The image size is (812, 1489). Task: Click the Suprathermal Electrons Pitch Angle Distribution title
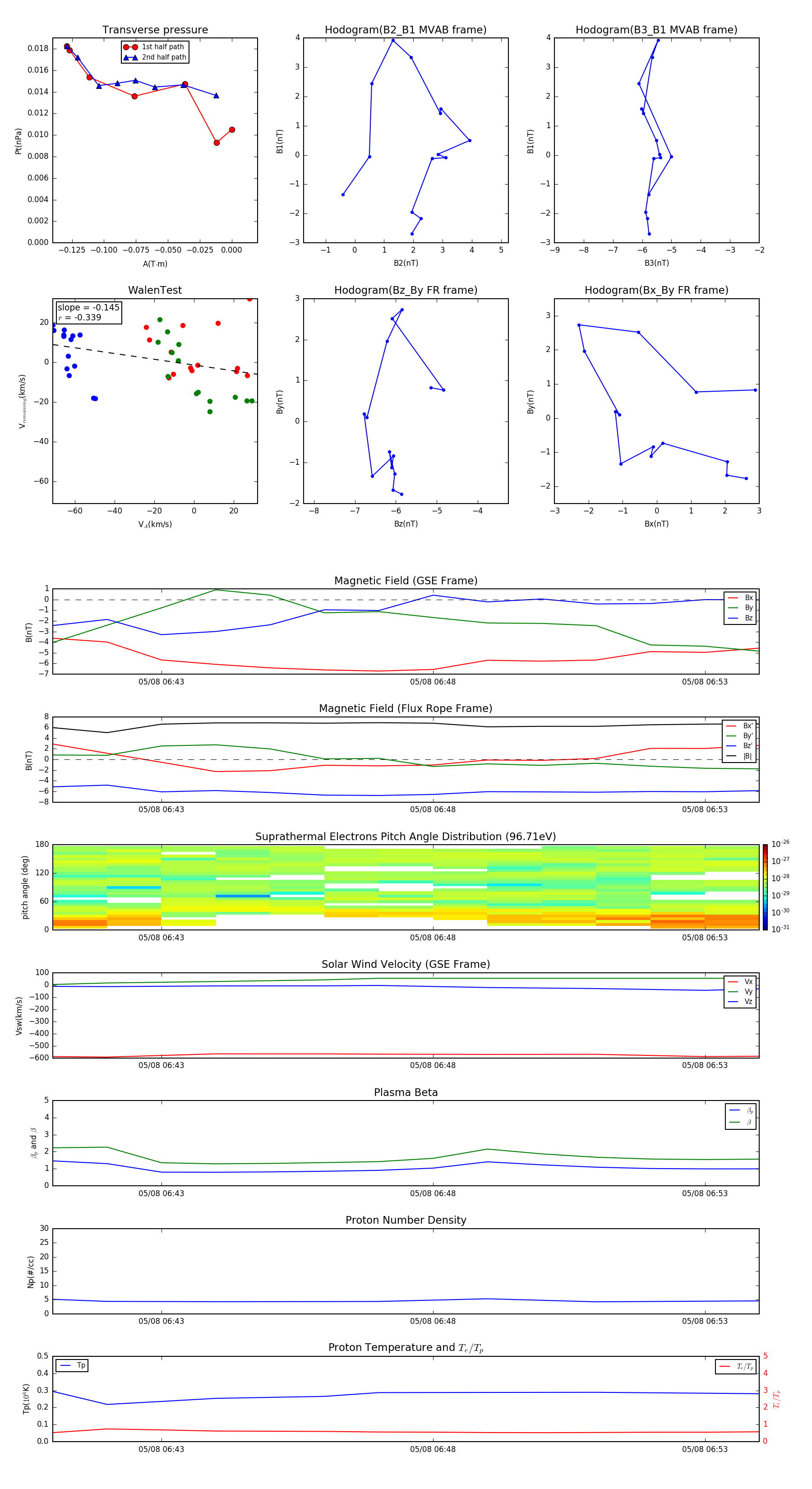click(x=406, y=837)
